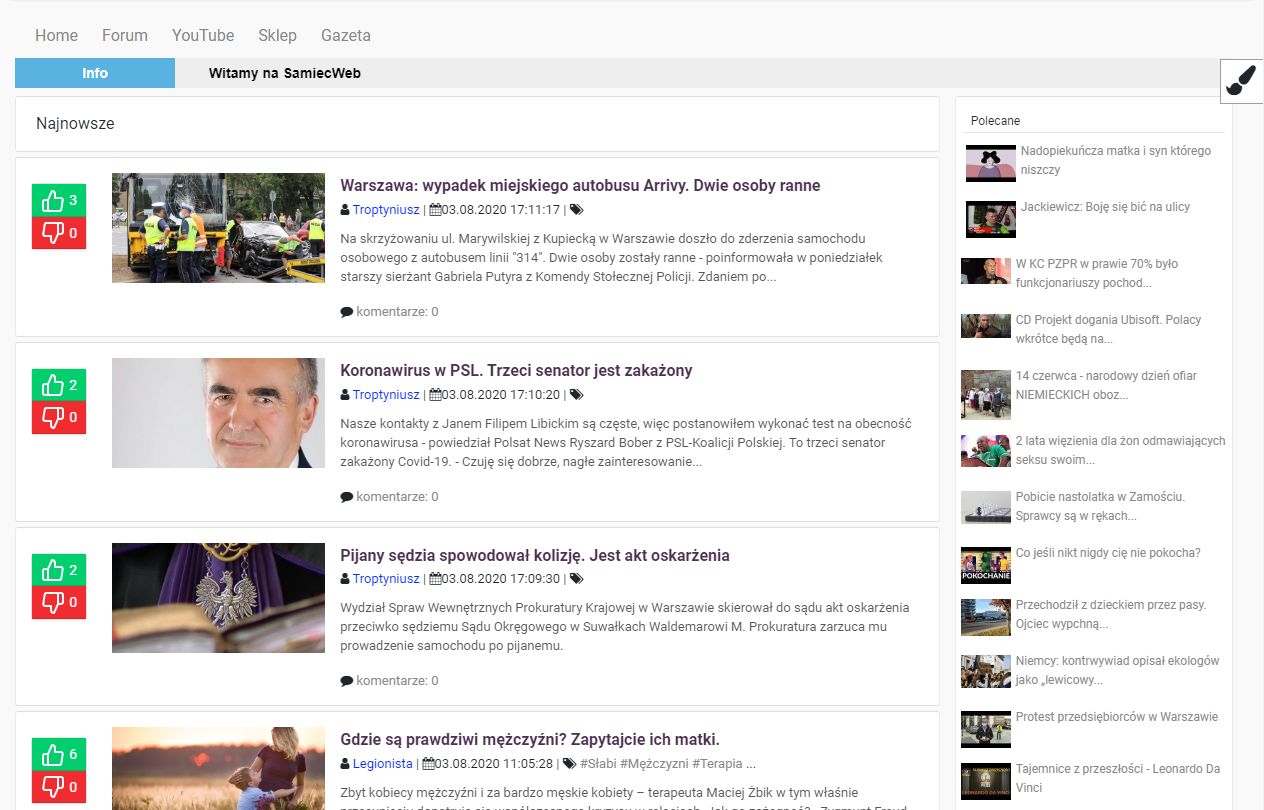
Task: Open recommended 2 lata więzienia dla żon
Action: point(1120,450)
